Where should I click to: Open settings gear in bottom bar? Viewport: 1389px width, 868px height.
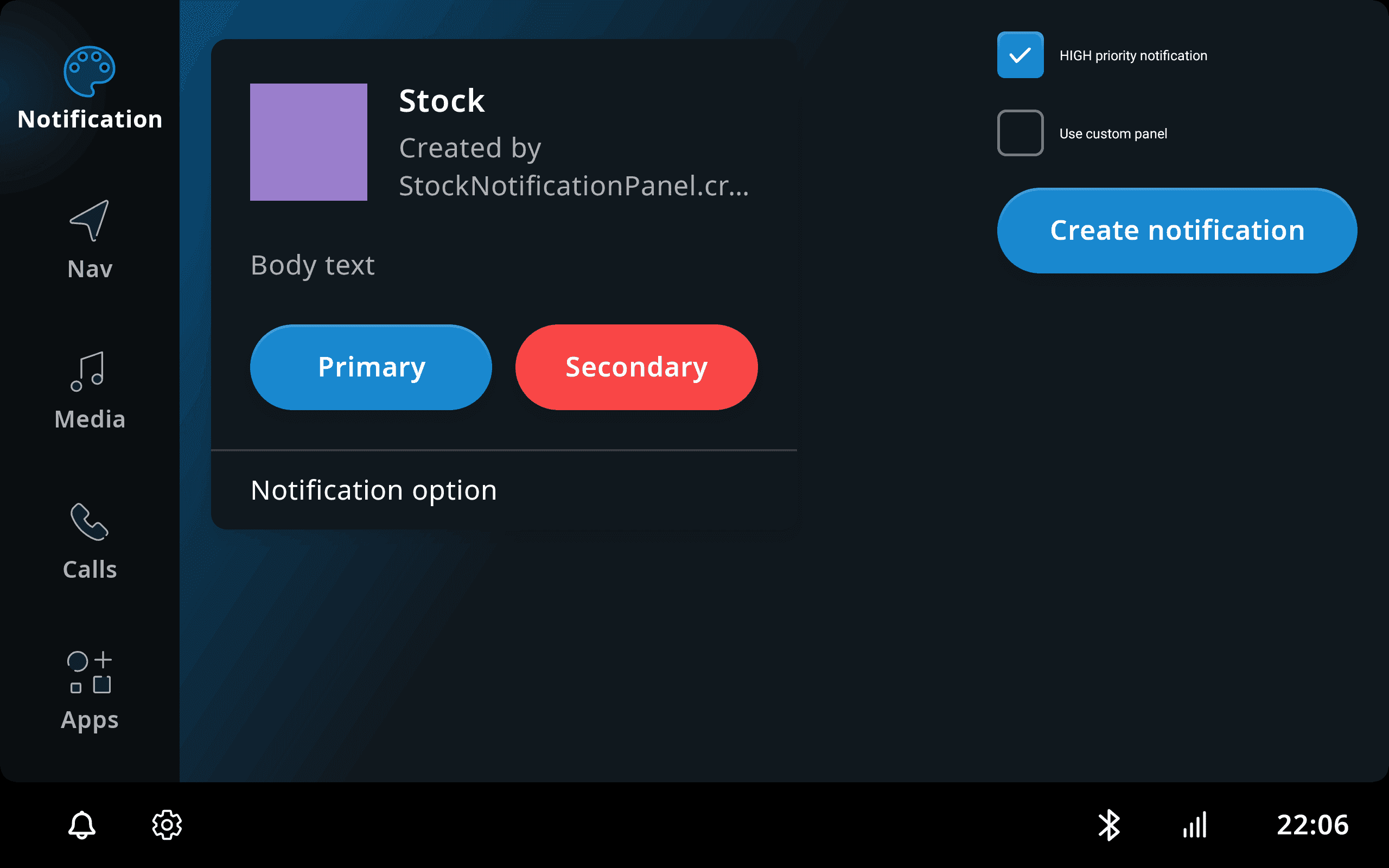(167, 825)
